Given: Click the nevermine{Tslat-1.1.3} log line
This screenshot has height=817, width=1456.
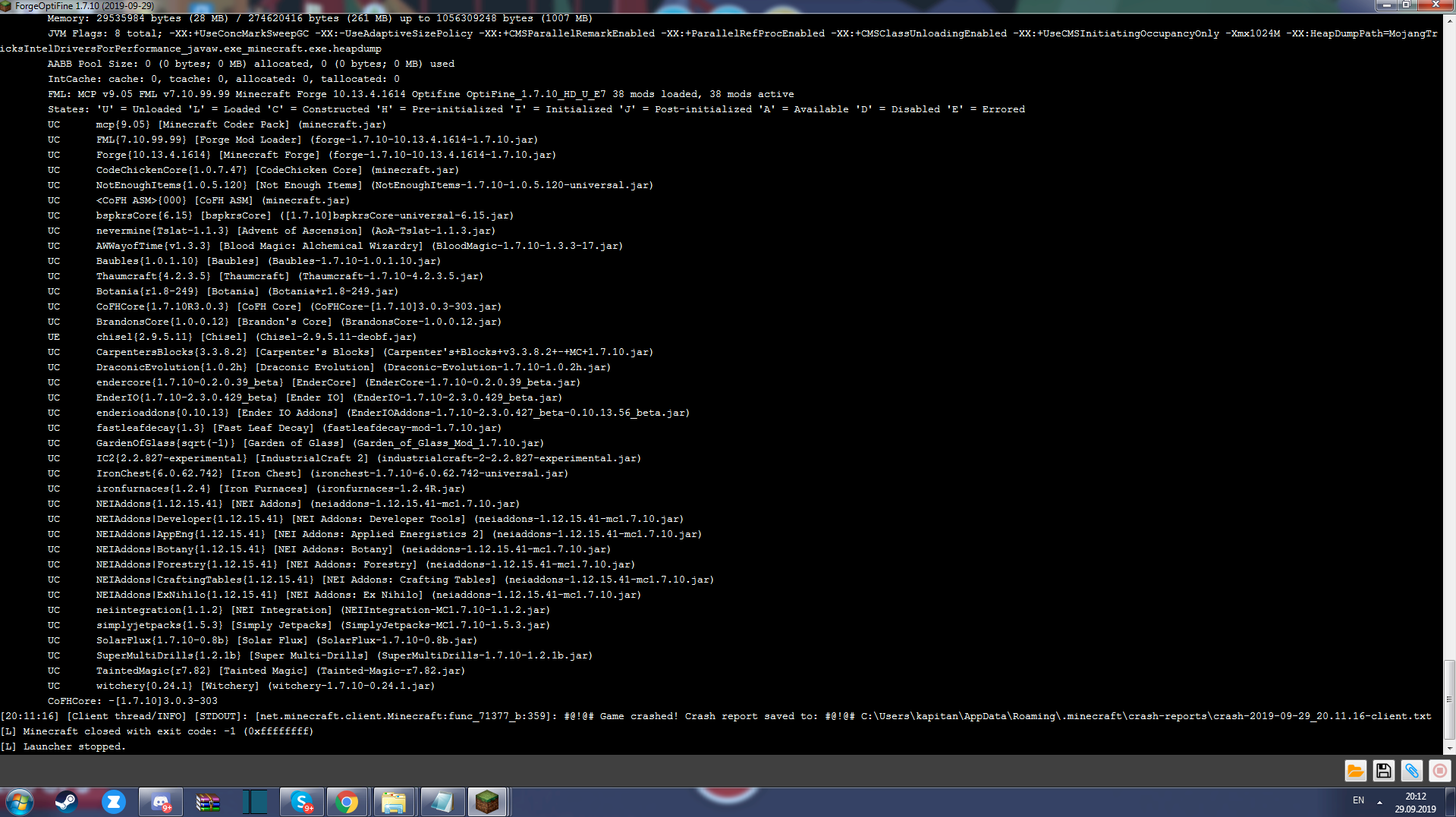Looking at the screenshot, I should pos(272,231).
